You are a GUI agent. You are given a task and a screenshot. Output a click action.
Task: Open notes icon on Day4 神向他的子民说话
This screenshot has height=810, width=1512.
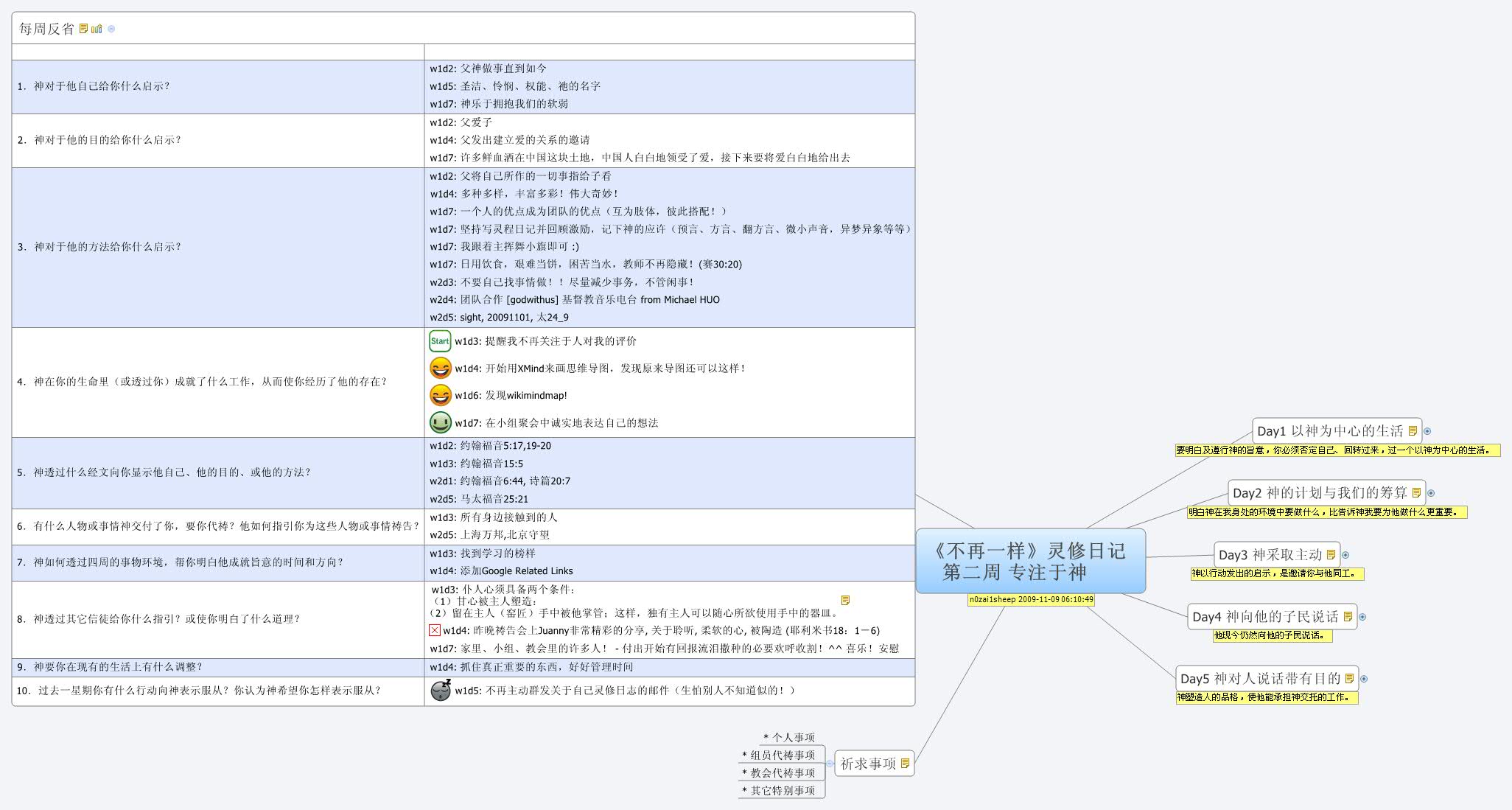(1347, 617)
